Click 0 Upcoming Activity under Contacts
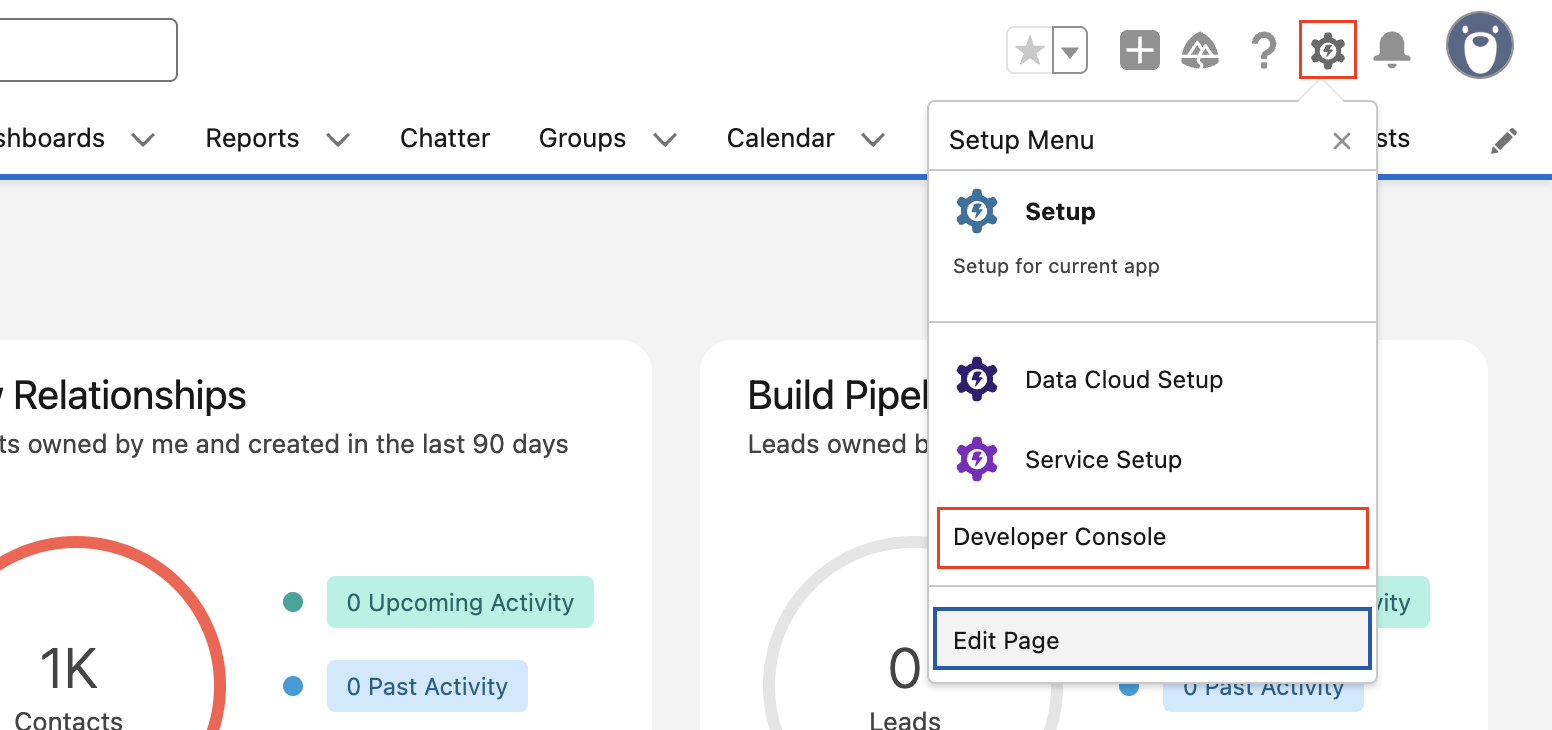The height and width of the screenshot is (730, 1552). coord(460,602)
